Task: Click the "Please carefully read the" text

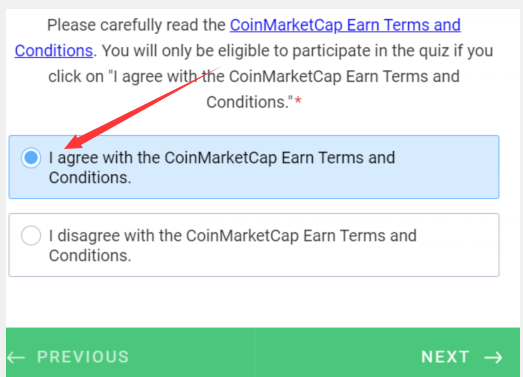Action: pyautogui.click(x=136, y=25)
